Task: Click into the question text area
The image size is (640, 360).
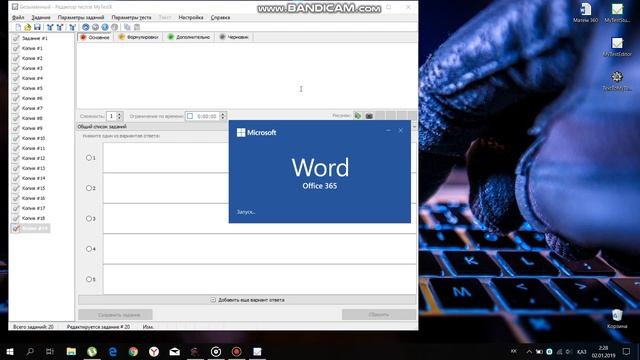Action: pyautogui.click(x=247, y=76)
